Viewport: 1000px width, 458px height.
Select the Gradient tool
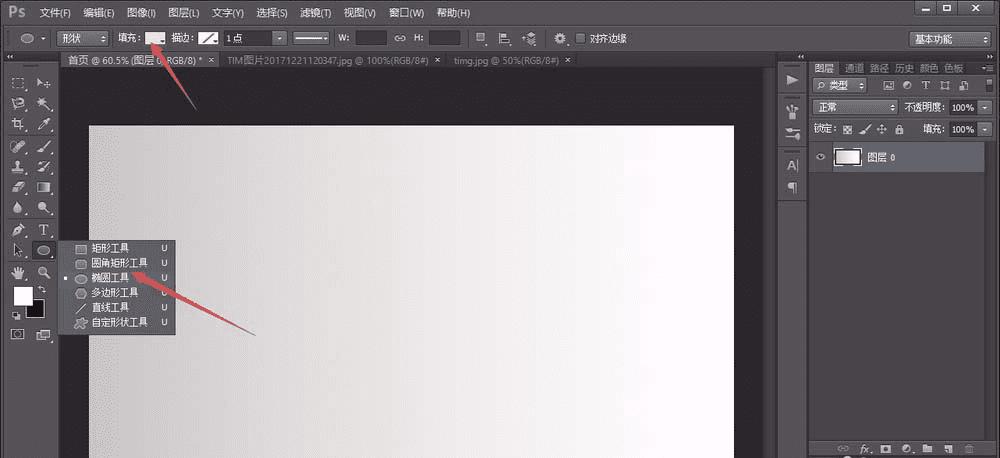pyautogui.click(x=43, y=187)
